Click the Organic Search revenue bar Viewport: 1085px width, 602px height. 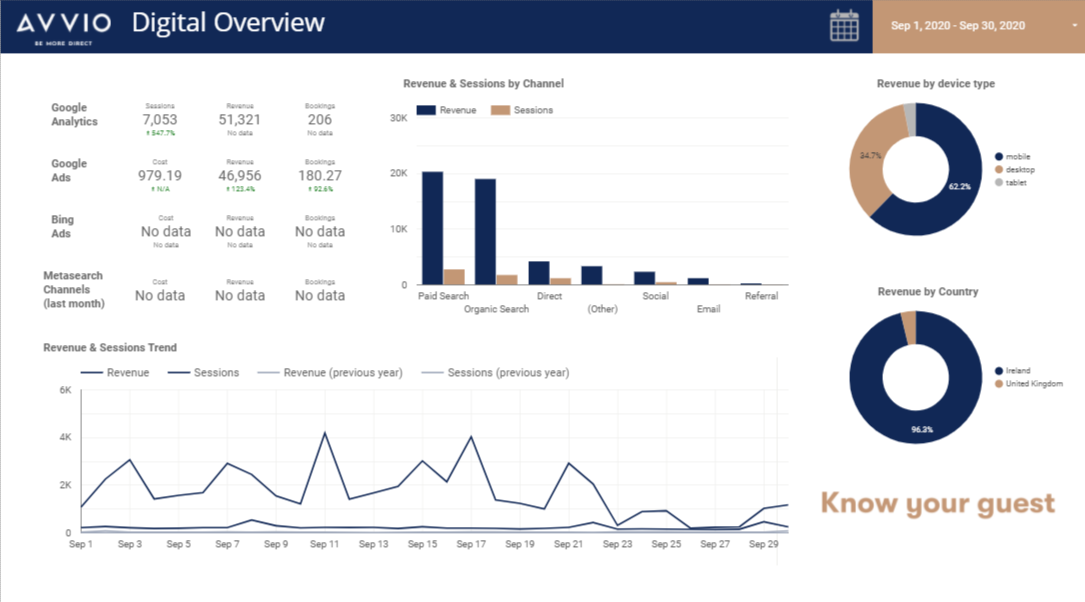[485, 231]
